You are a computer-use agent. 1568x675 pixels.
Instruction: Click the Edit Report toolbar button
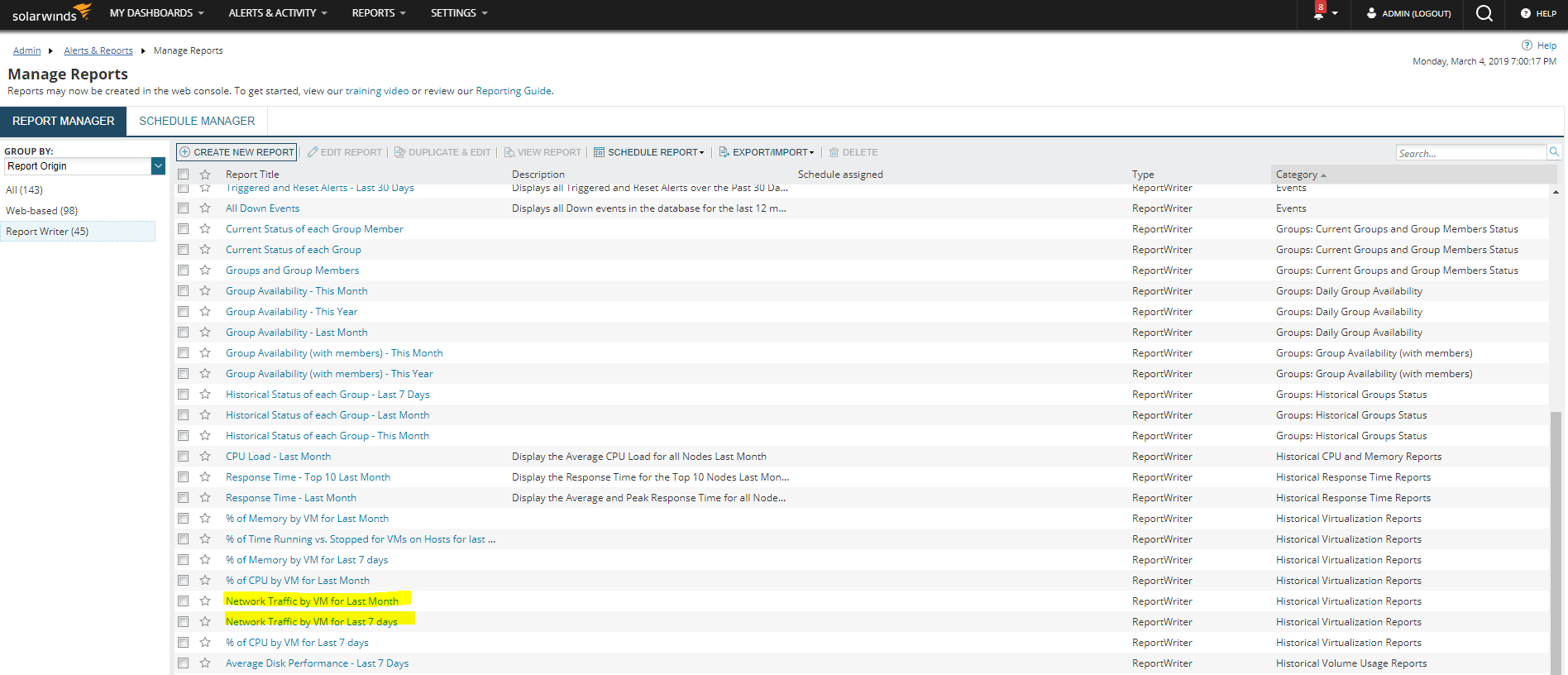tap(345, 152)
